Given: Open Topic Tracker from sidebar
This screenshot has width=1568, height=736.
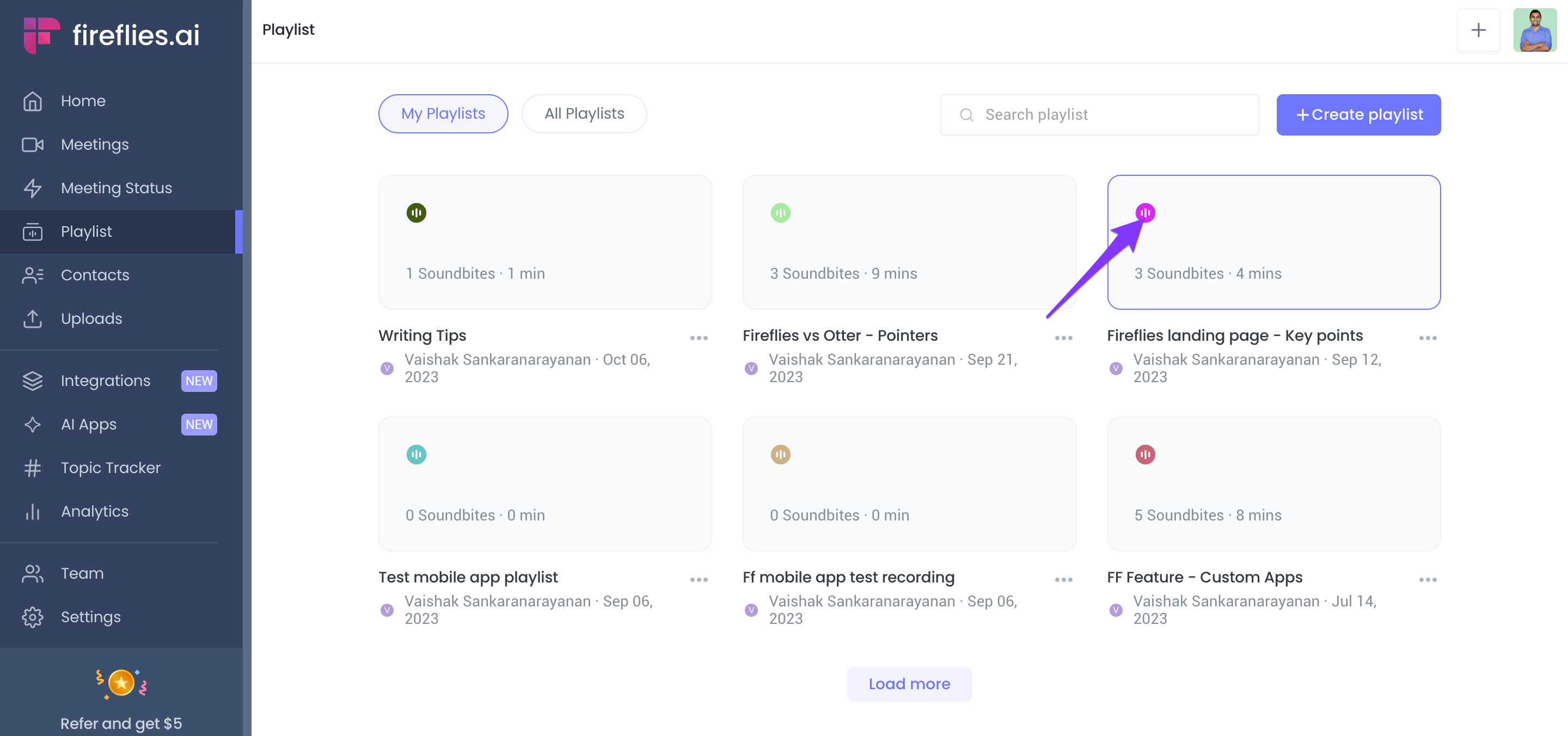Looking at the screenshot, I should tap(121, 468).
